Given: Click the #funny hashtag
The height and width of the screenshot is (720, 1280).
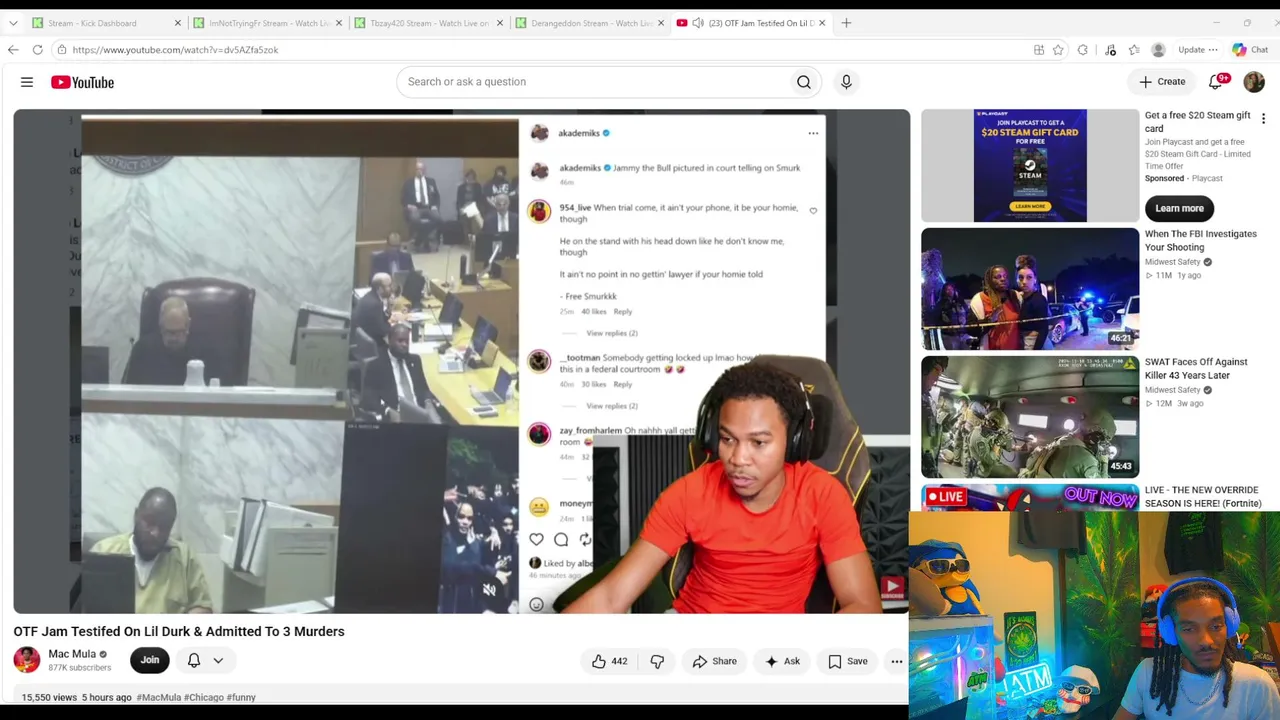Looking at the screenshot, I should tap(241, 697).
